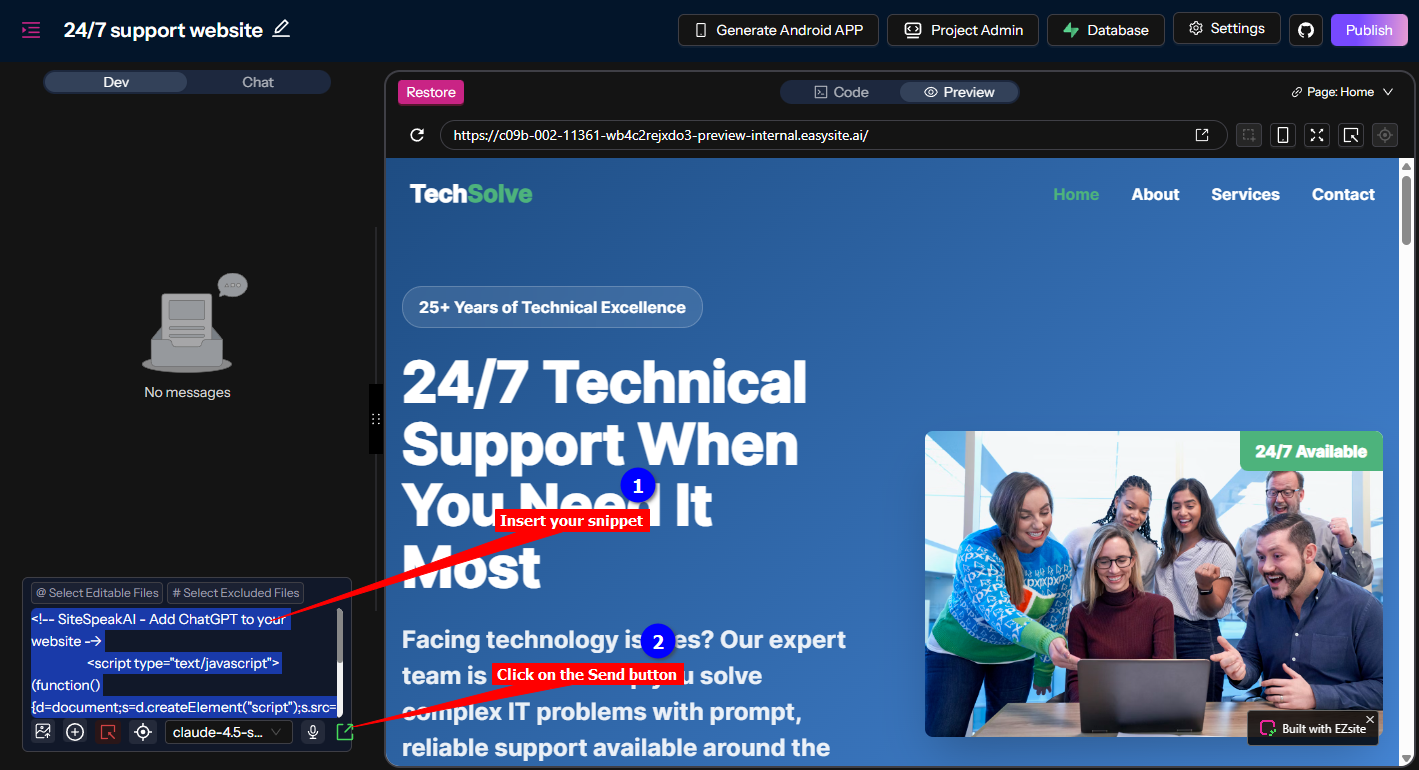
Task: Go to Home in site navigation
Action: click(1076, 194)
